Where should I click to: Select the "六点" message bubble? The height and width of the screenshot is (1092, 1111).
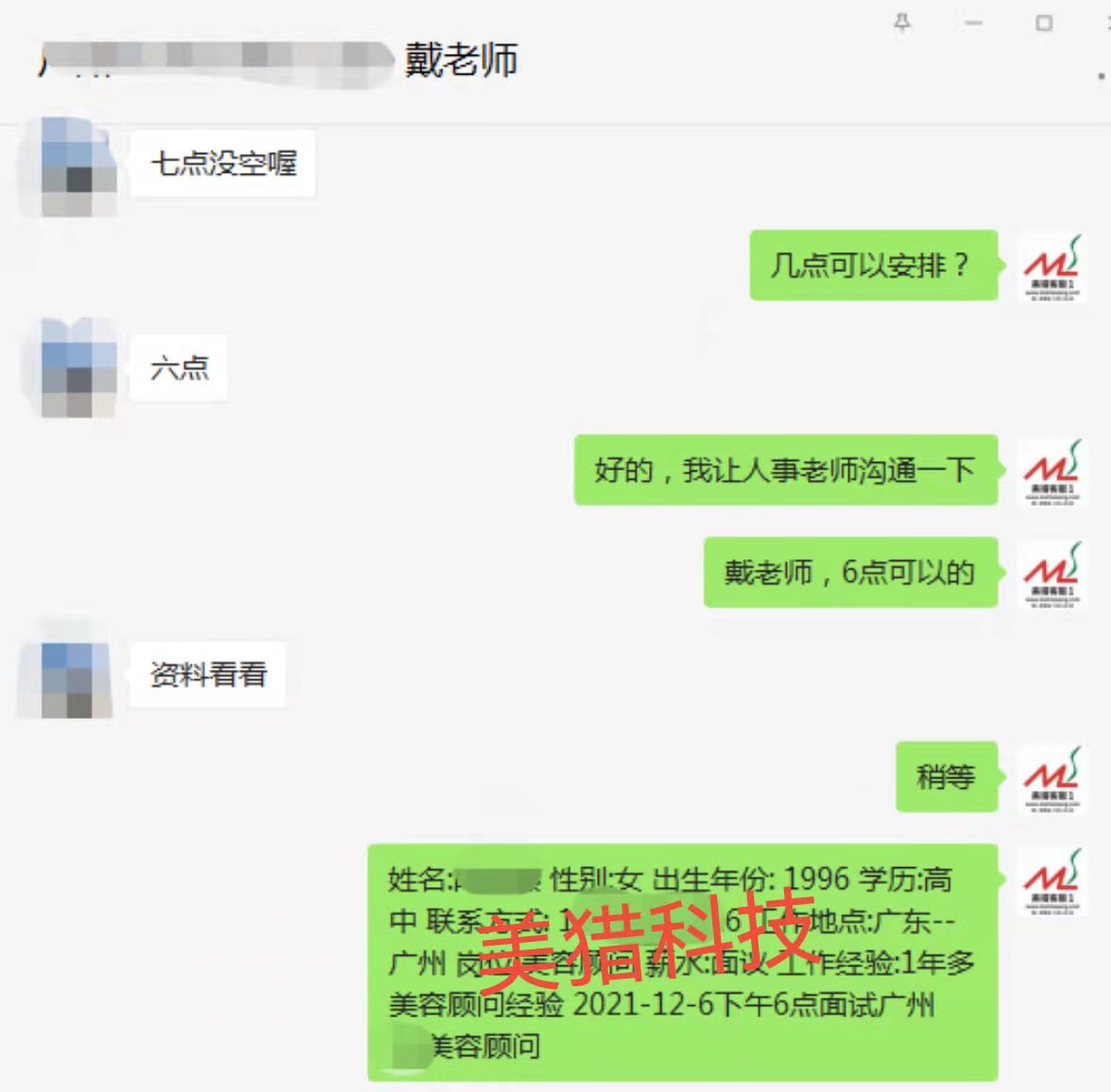(179, 367)
